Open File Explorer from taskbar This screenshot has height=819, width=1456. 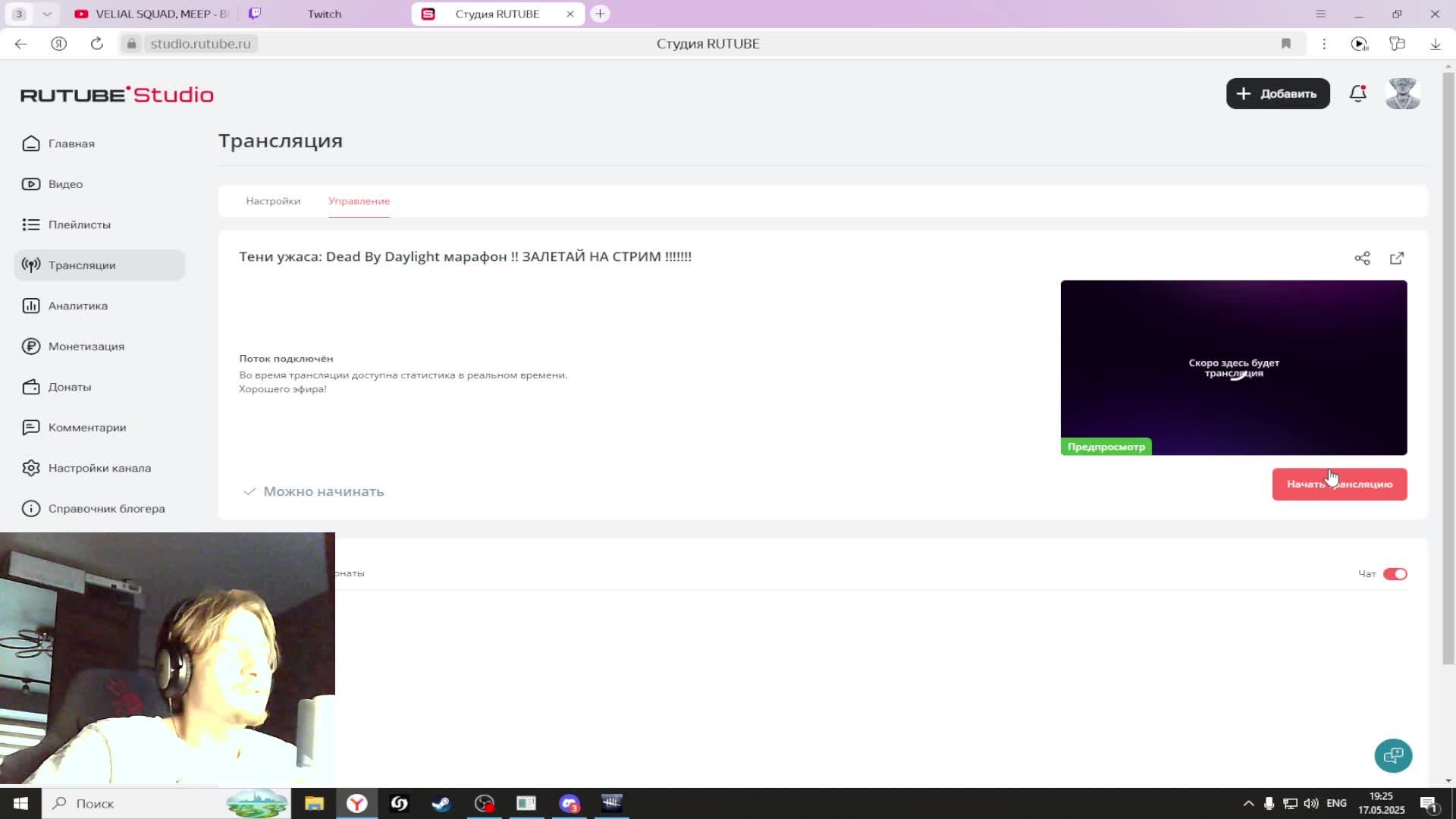pos(314,803)
